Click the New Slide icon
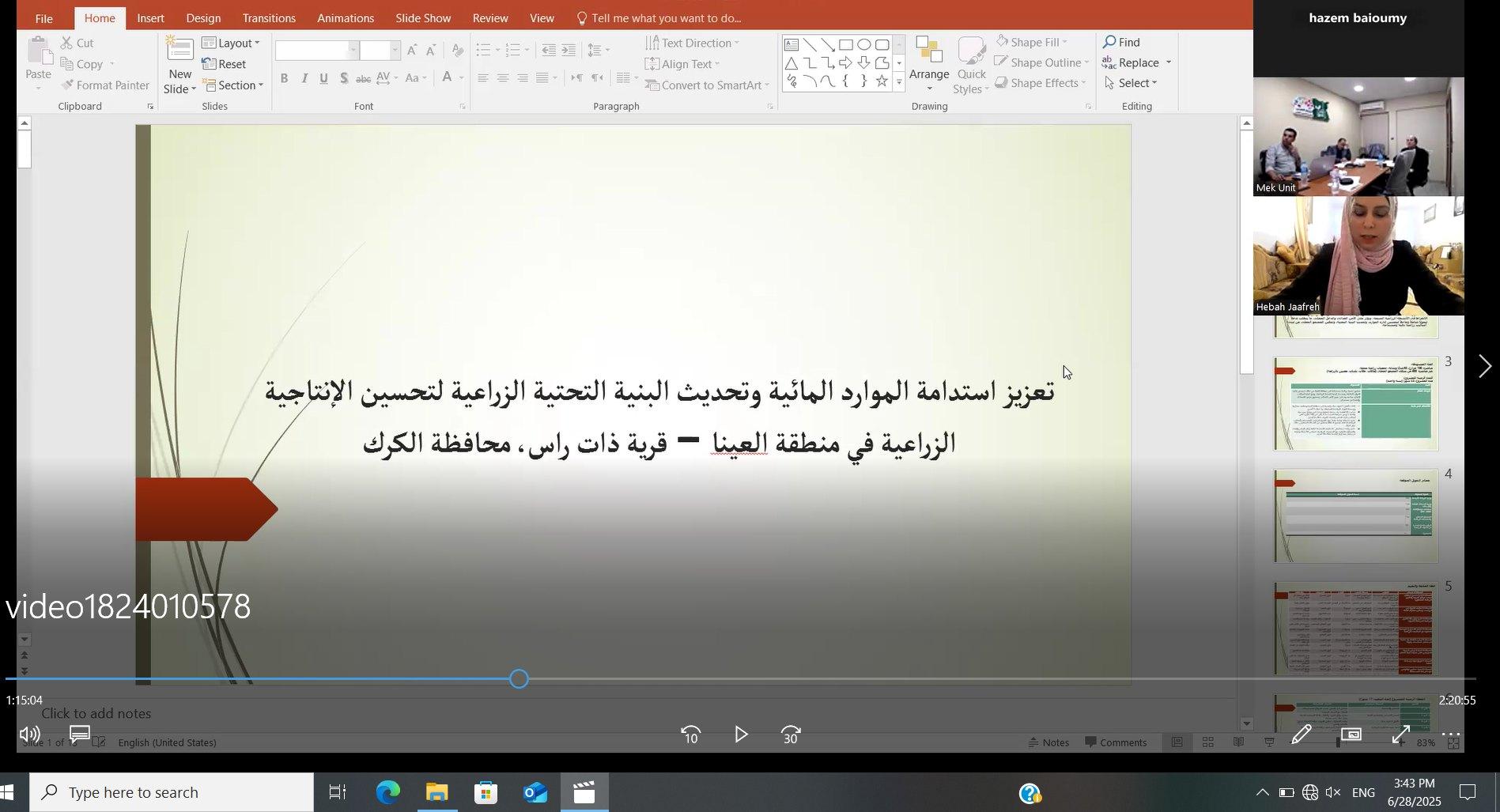 click(179, 51)
